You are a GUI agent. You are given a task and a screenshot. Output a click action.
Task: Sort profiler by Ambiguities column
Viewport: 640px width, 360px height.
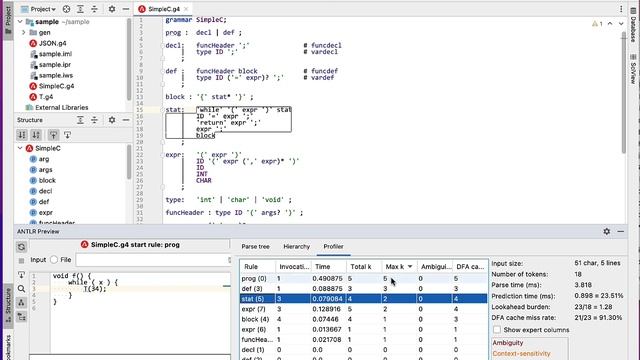[436, 267]
